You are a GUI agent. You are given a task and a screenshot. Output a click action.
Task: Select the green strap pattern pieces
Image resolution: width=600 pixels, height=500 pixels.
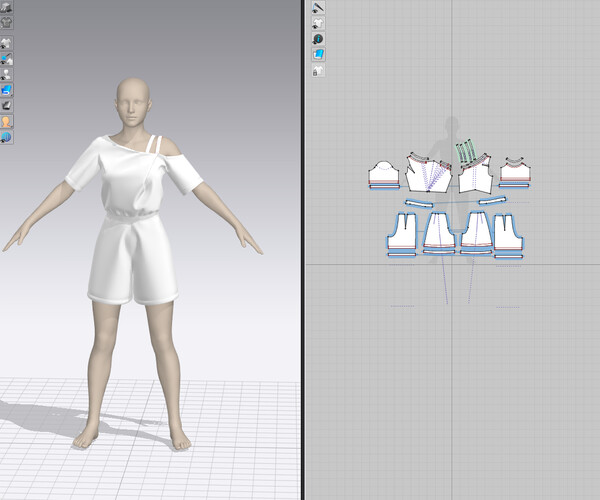(466, 151)
